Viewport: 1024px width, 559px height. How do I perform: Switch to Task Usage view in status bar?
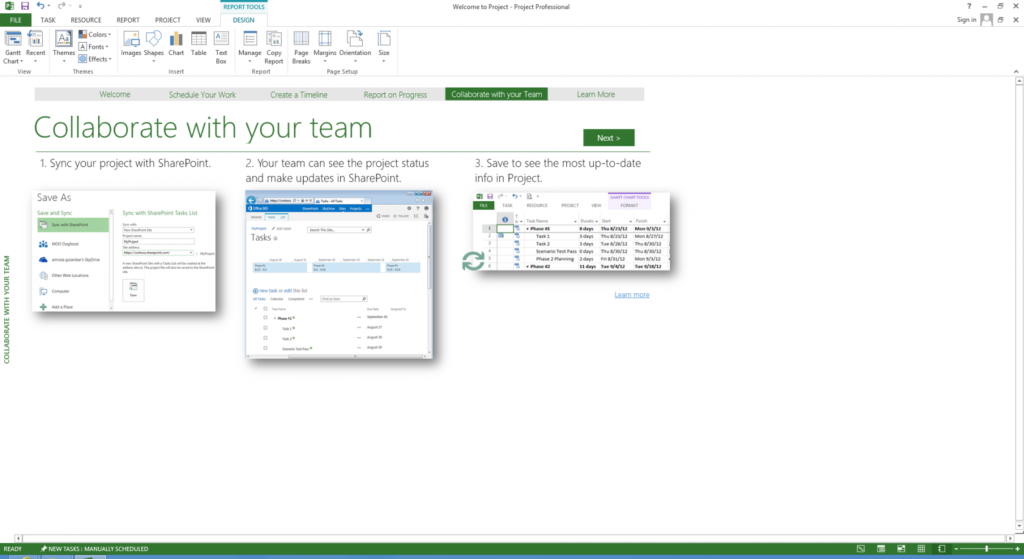click(881, 549)
